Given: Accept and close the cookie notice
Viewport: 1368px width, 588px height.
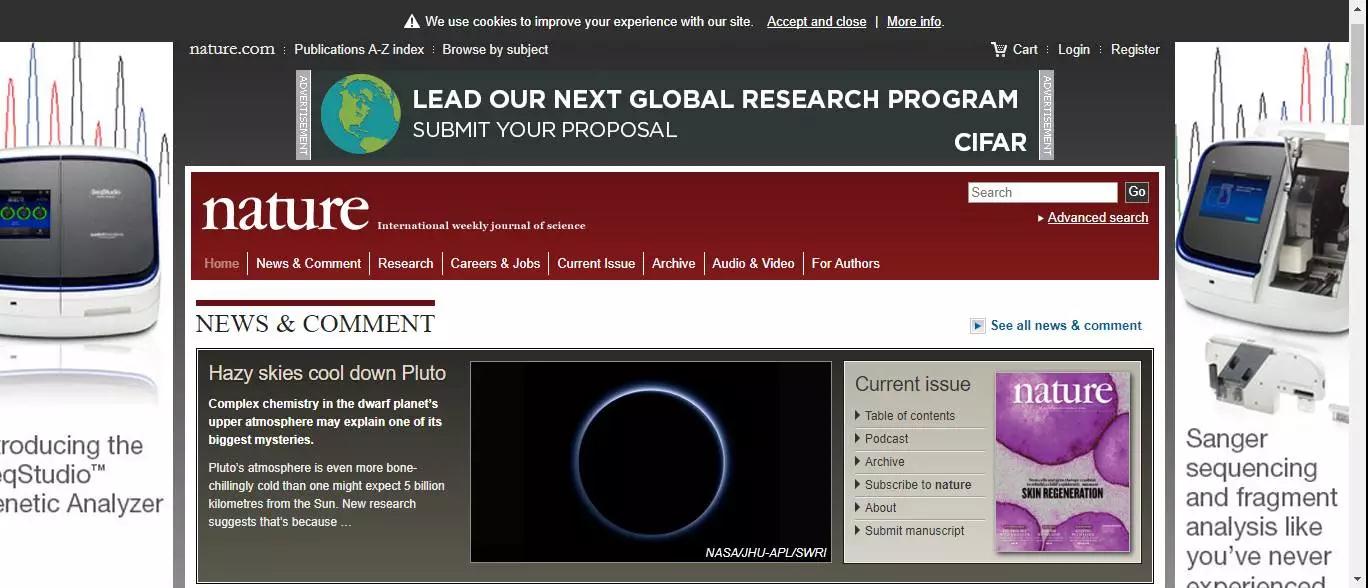Looking at the screenshot, I should pos(817,21).
